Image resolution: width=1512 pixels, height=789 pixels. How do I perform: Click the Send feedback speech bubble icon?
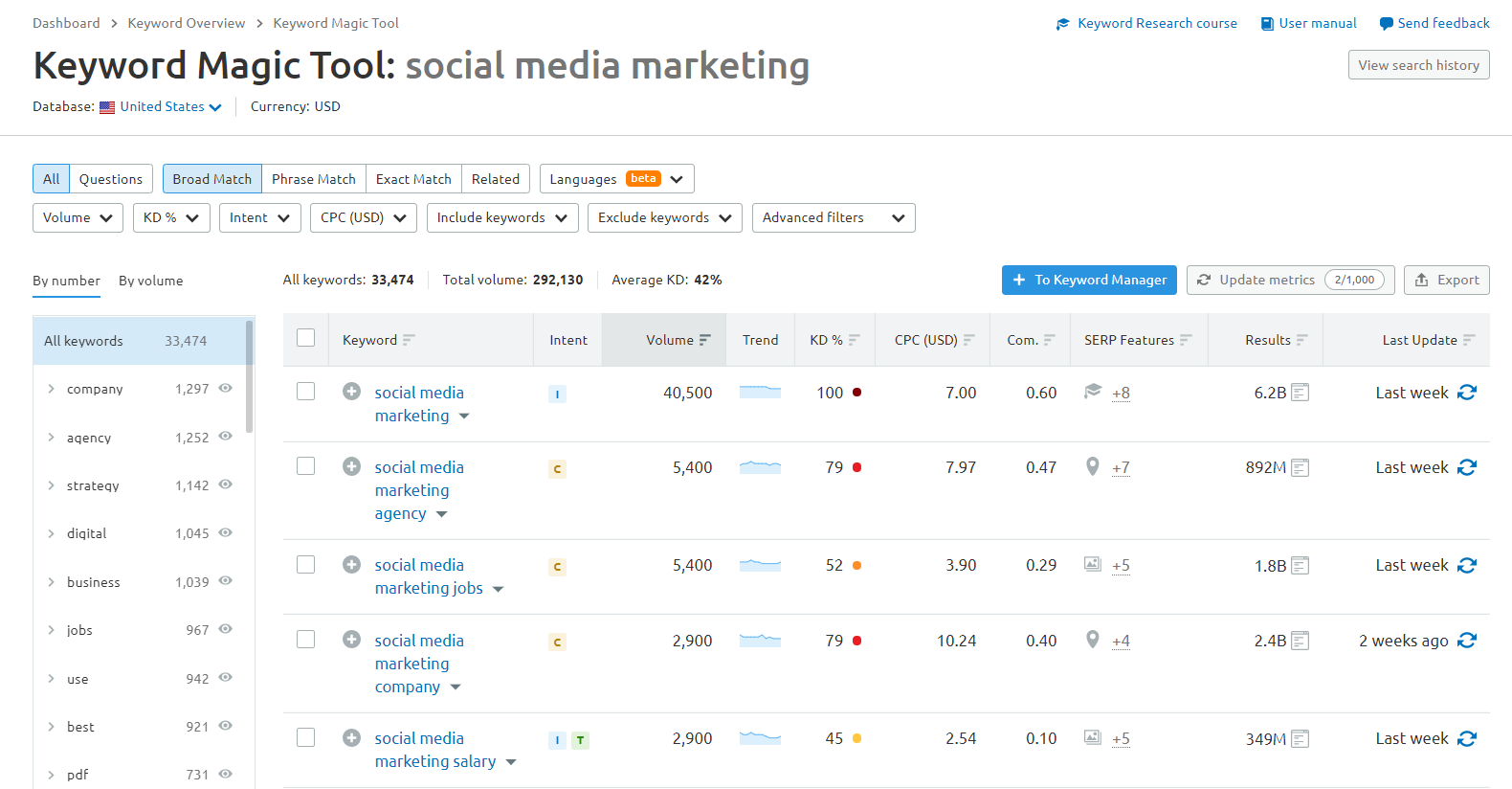click(x=1386, y=24)
